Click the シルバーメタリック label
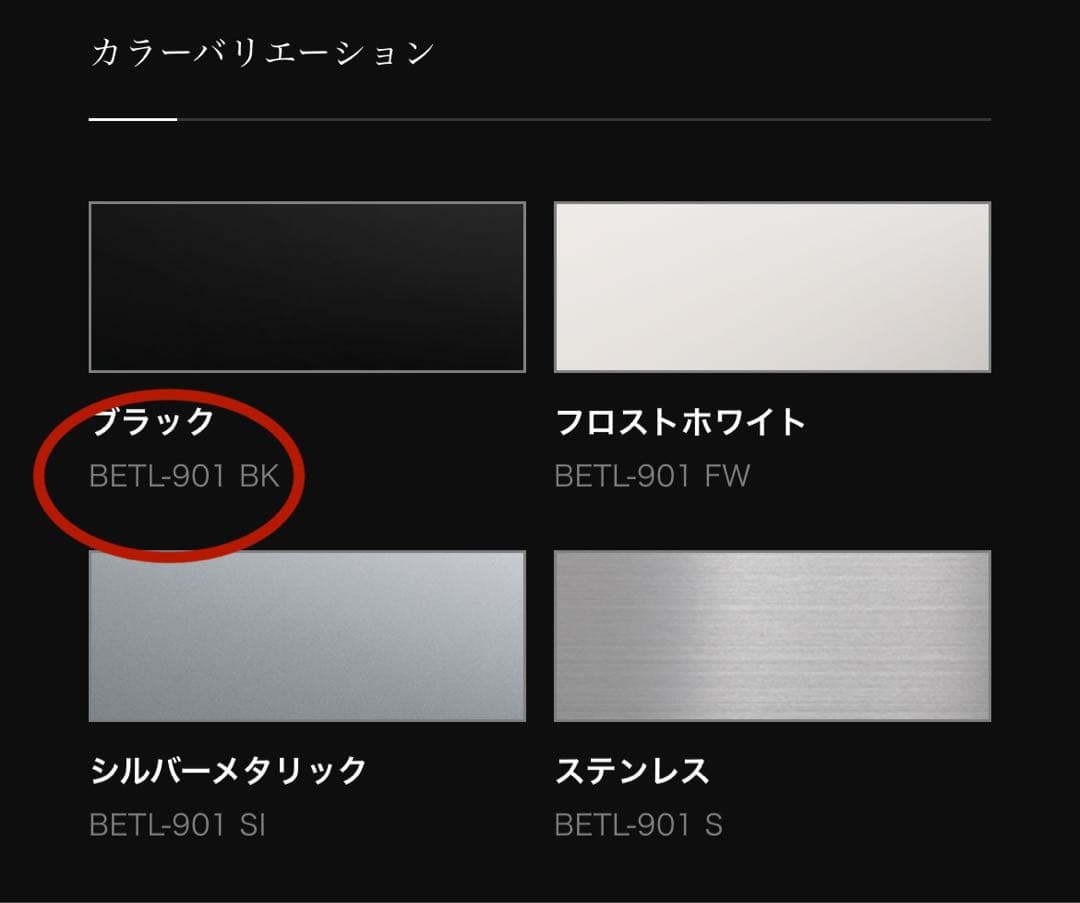The image size is (1080, 903). click(x=228, y=770)
